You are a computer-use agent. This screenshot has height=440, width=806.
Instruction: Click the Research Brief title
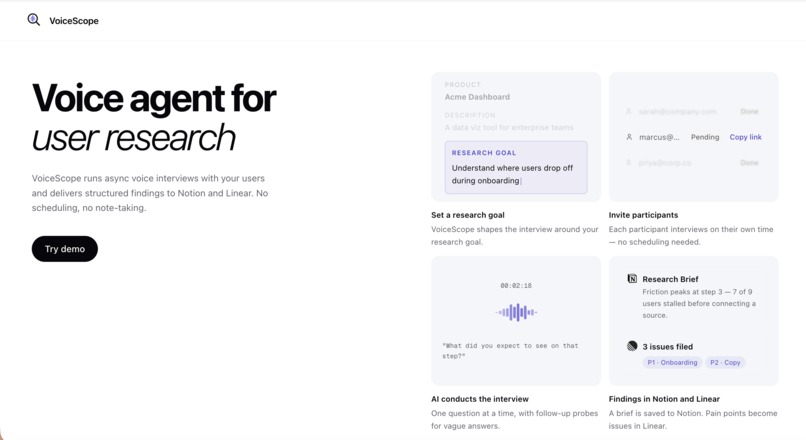tap(670, 279)
